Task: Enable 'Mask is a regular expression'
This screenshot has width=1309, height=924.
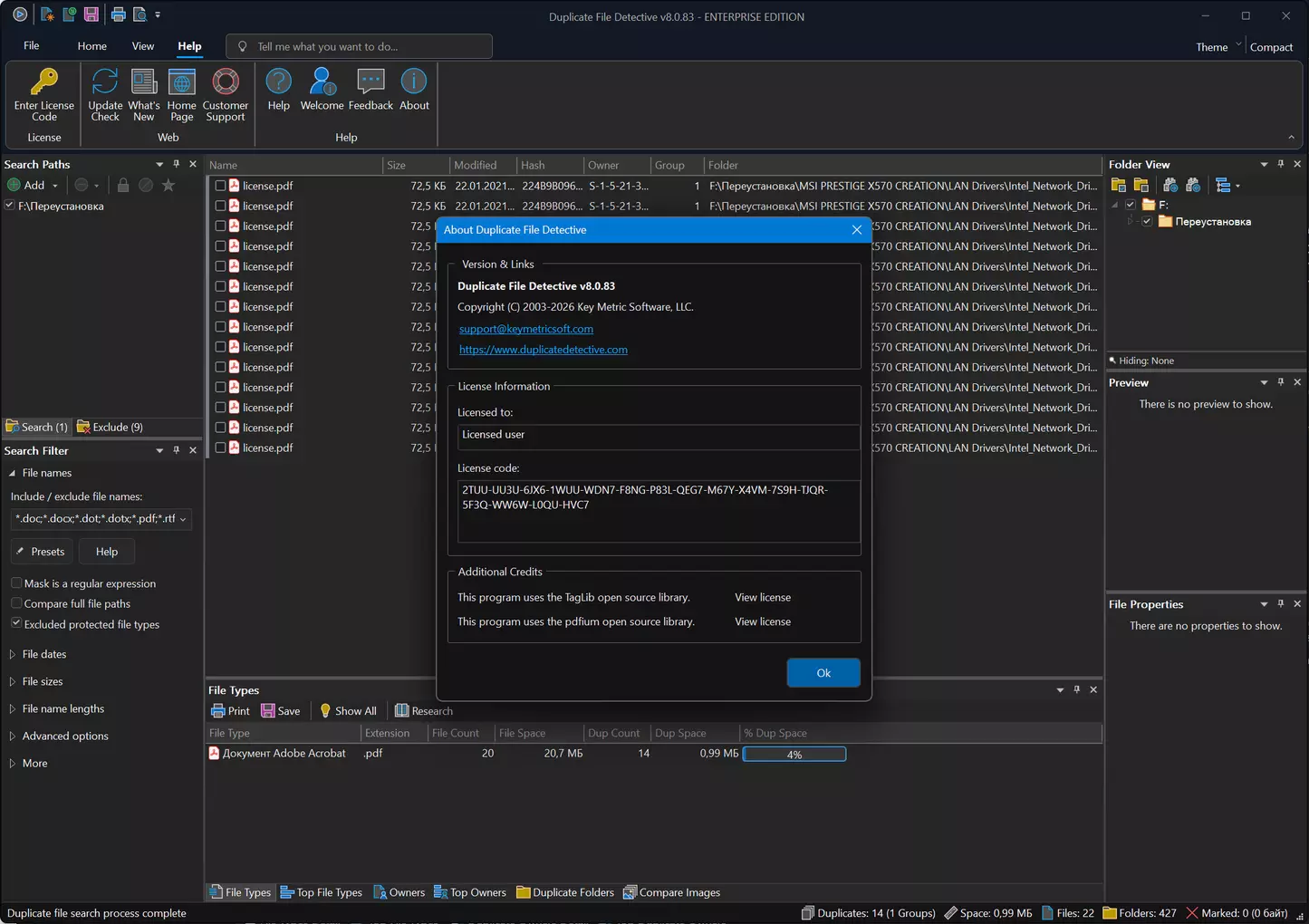Action: click(16, 583)
